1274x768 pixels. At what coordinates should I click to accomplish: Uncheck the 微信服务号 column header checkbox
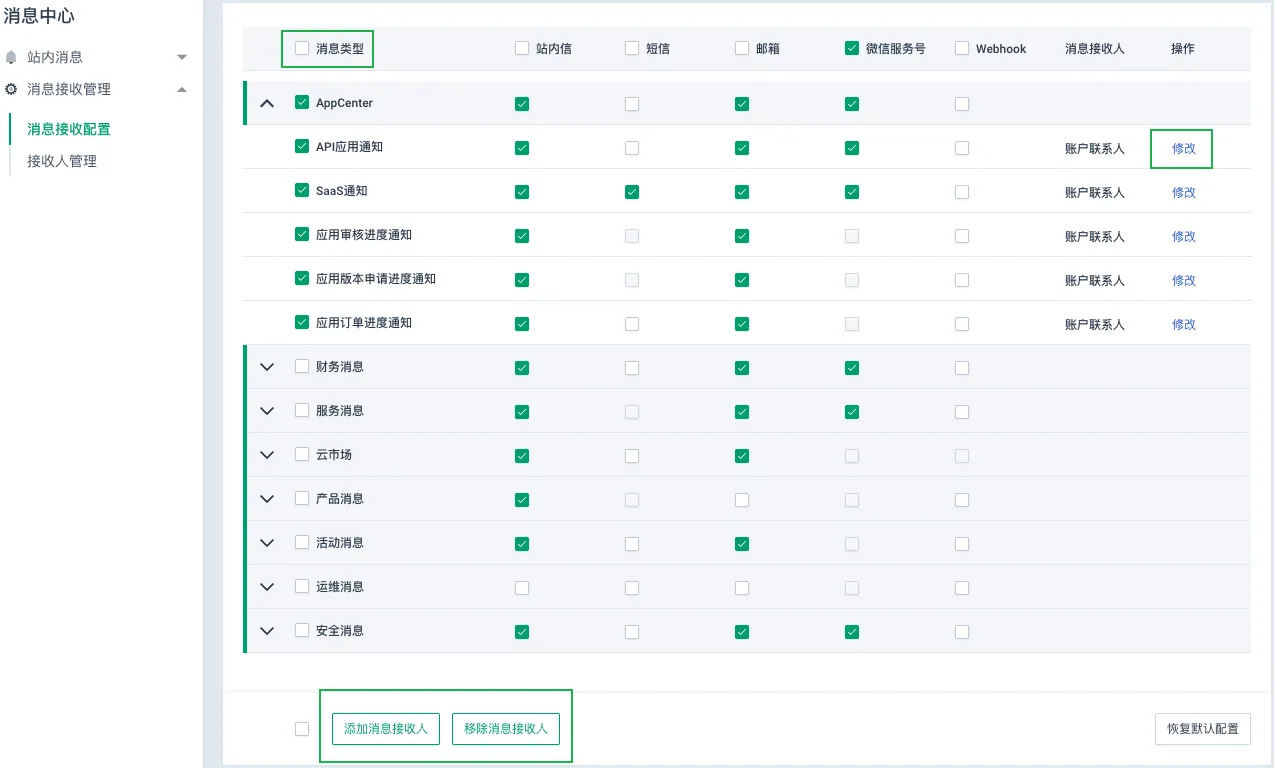852,48
